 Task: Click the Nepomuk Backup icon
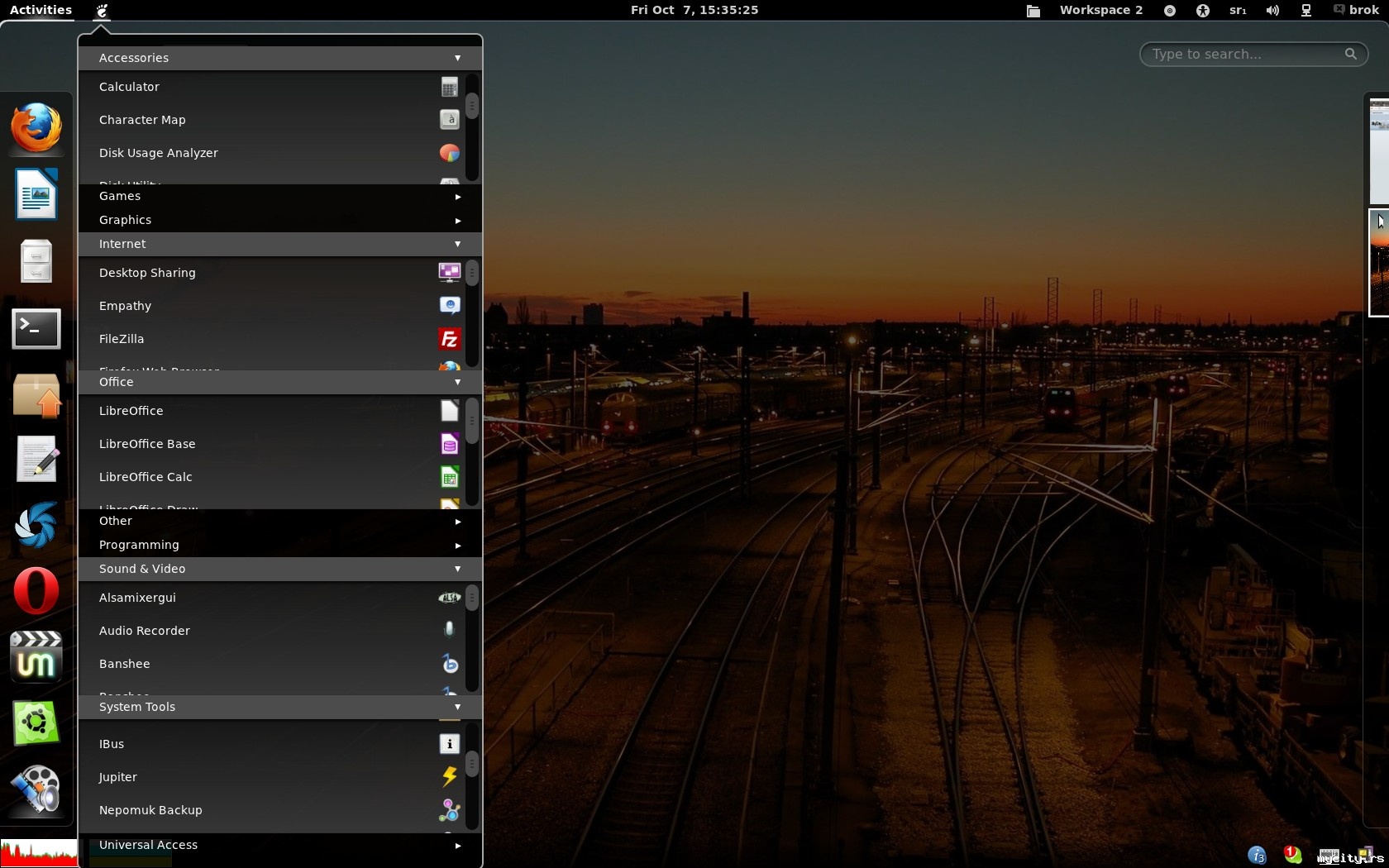coord(450,810)
